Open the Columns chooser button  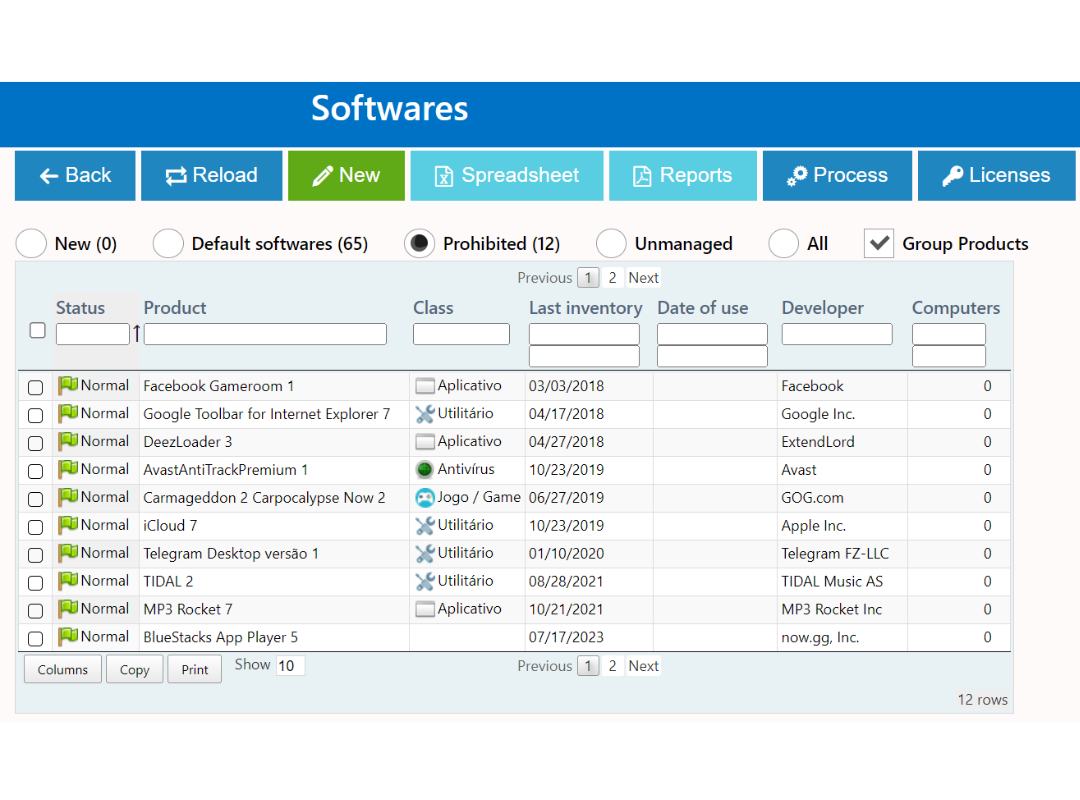(x=63, y=670)
